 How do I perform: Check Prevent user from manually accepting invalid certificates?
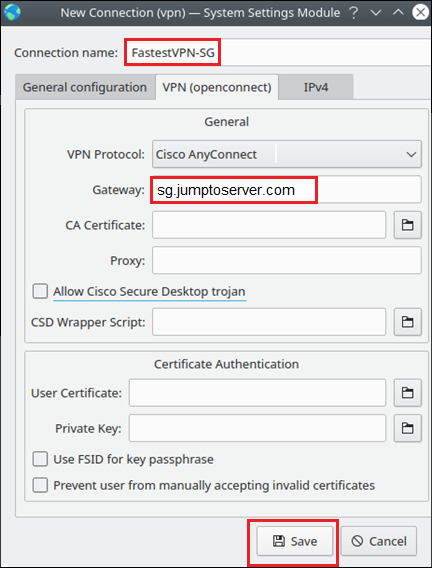coord(40,485)
